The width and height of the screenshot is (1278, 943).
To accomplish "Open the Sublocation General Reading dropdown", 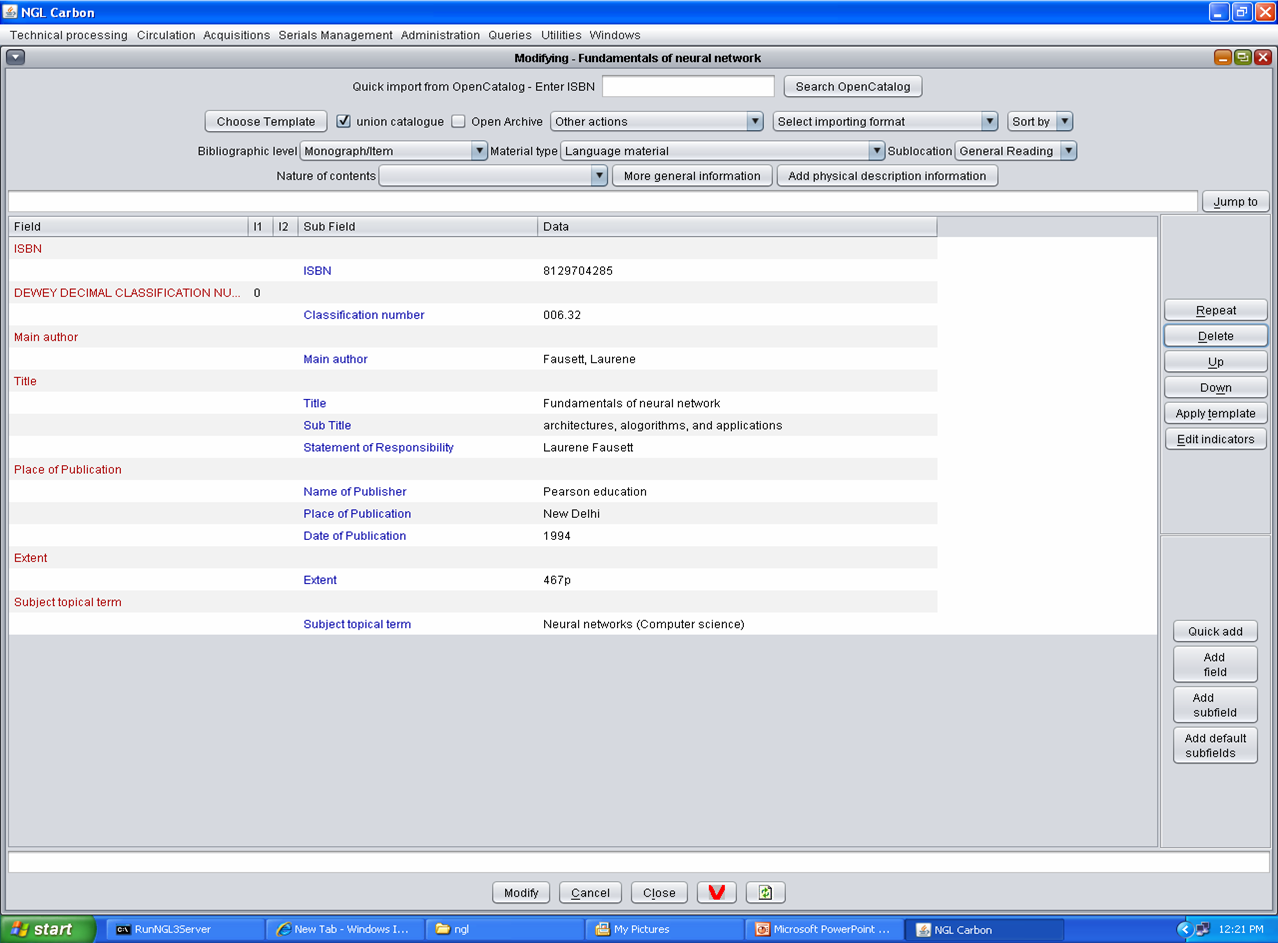I will (x=1015, y=151).
